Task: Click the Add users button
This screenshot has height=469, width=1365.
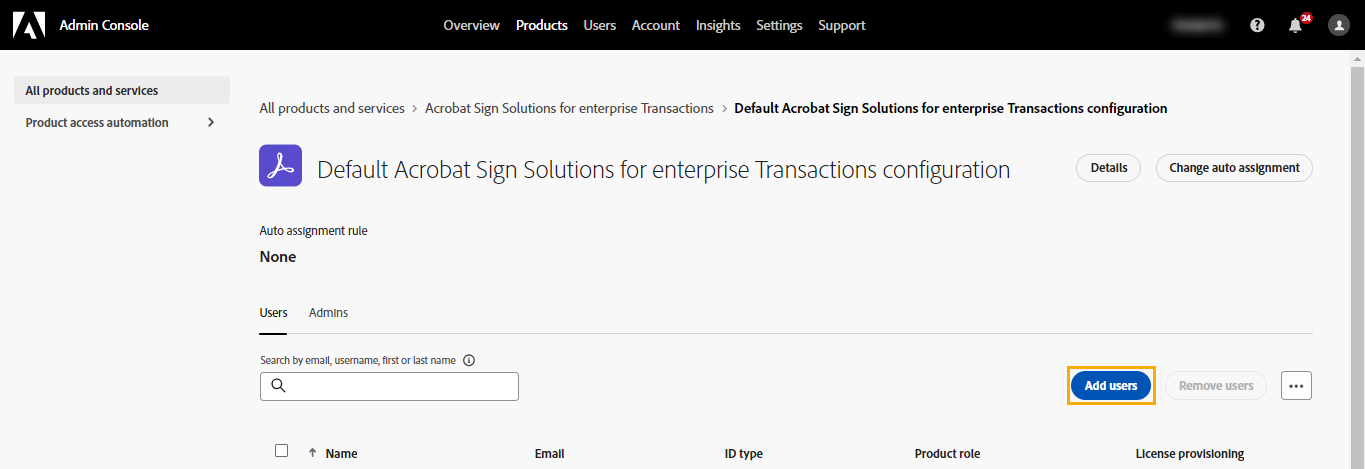Action: 1111,386
